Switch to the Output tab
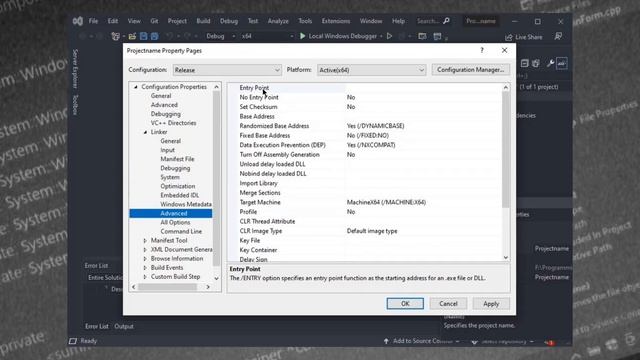The image size is (640, 360). coord(124,326)
